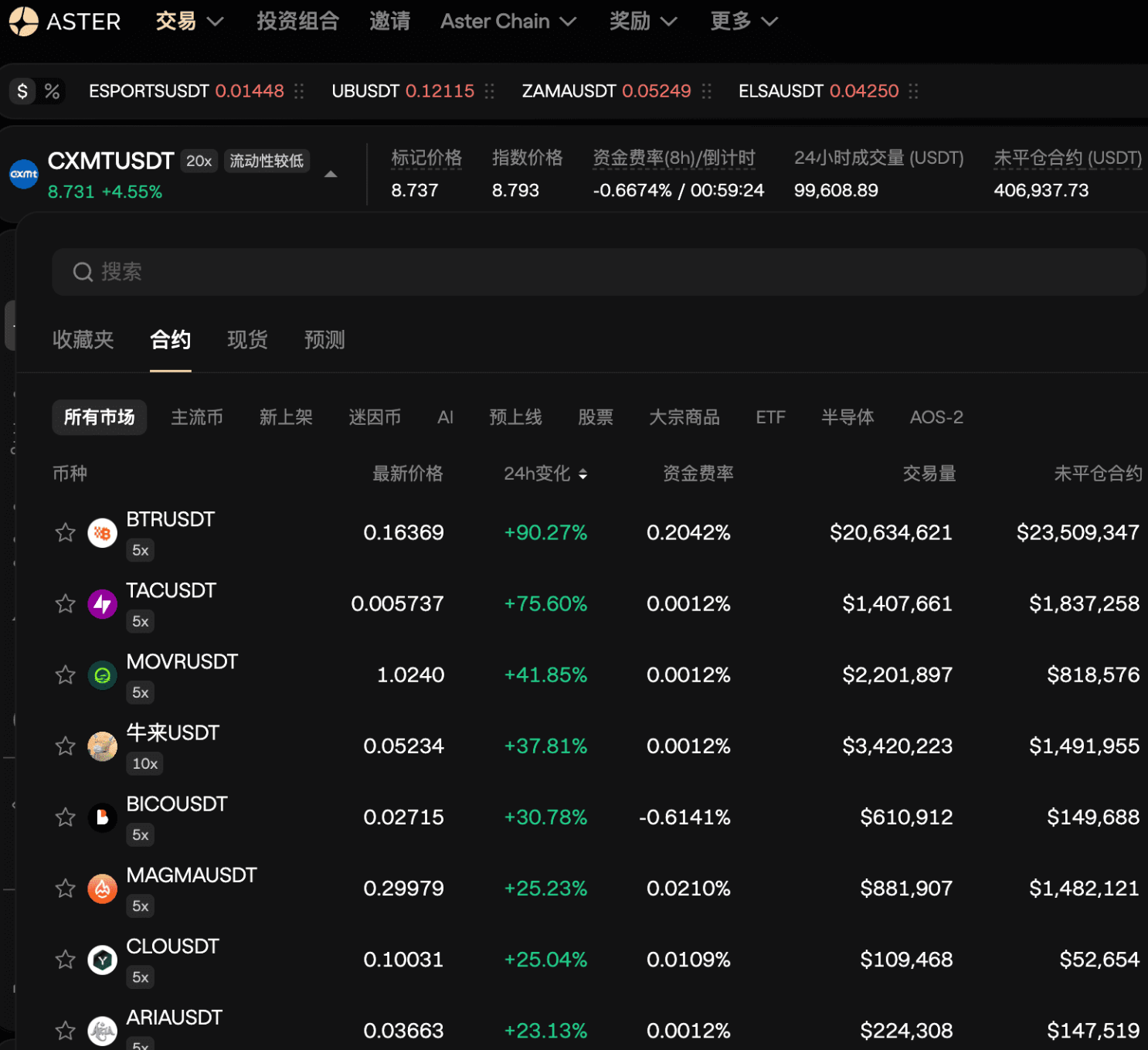This screenshot has width=1148, height=1050.
Task: Select AI category filter
Action: (x=445, y=417)
